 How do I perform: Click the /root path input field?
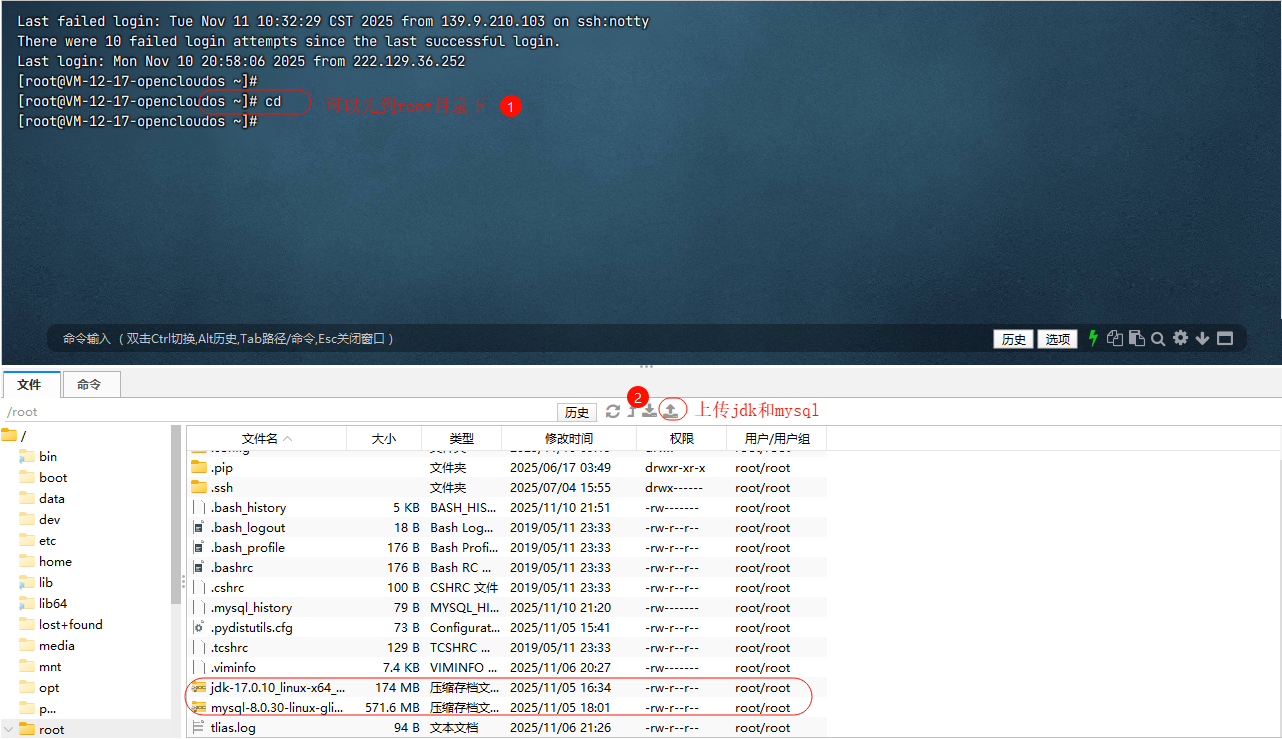pyautogui.click(x=279, y=412)
